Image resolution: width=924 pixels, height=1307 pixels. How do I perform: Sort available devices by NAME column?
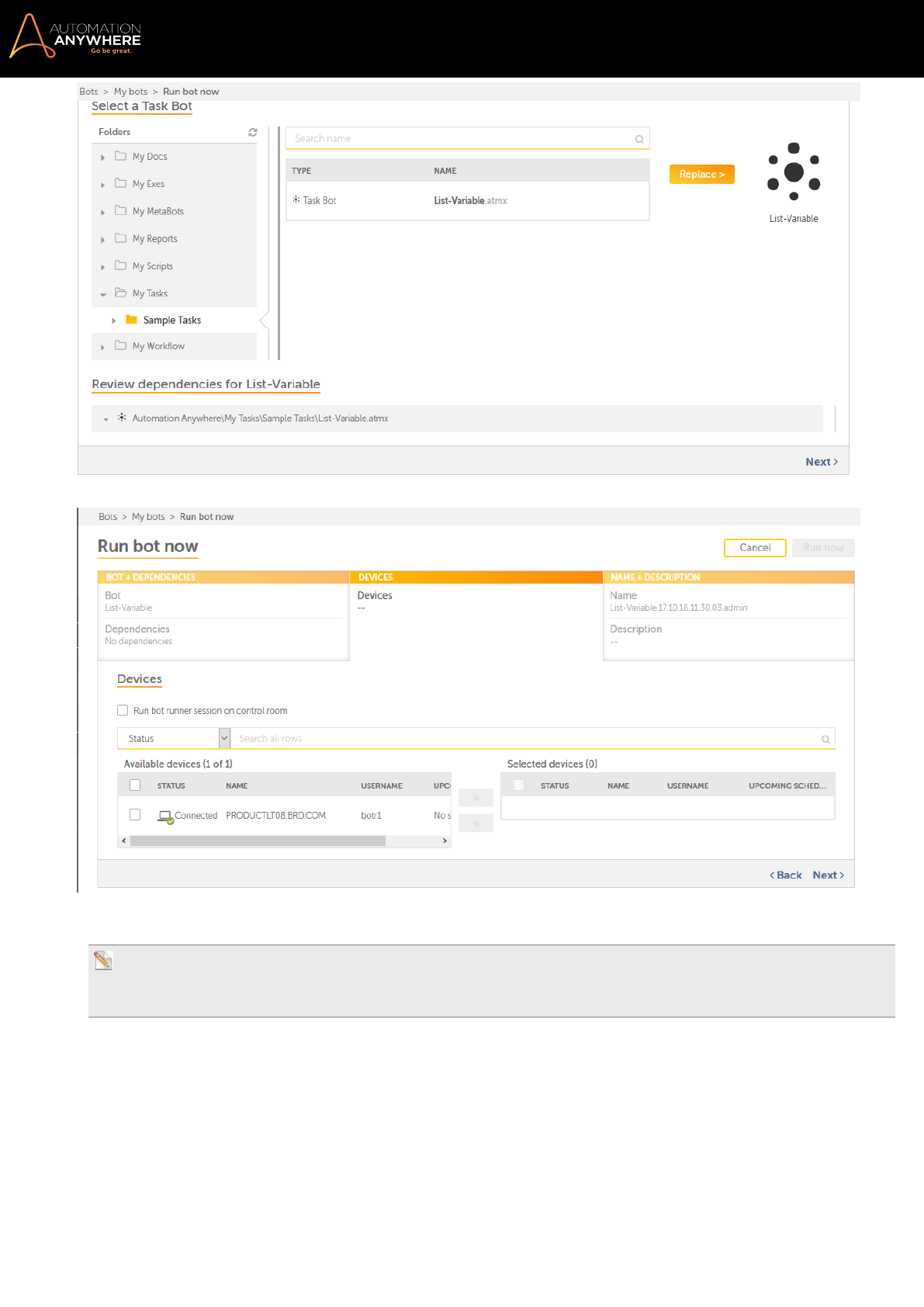click(237, 786)
